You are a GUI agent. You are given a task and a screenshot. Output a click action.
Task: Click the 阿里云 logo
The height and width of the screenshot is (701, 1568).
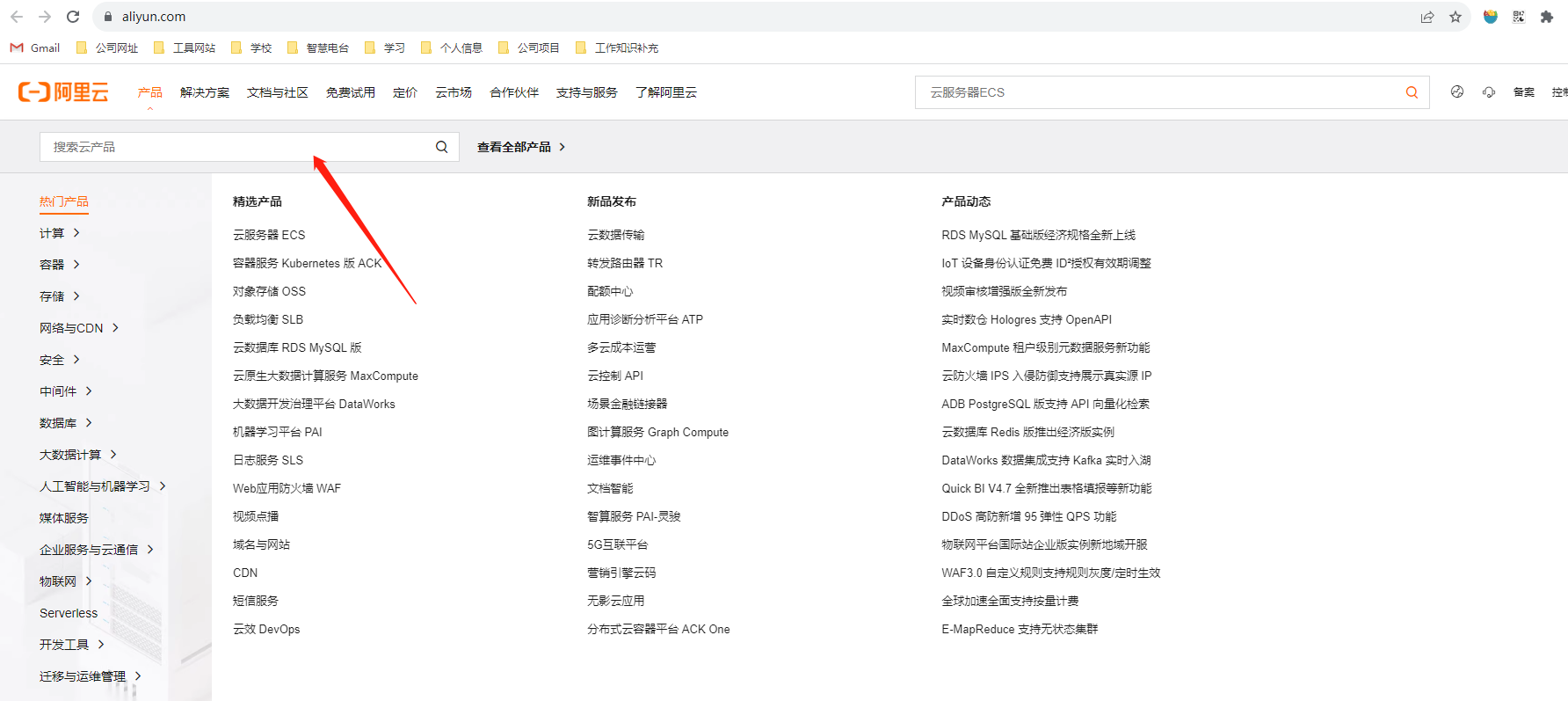(x=63, y=91)
